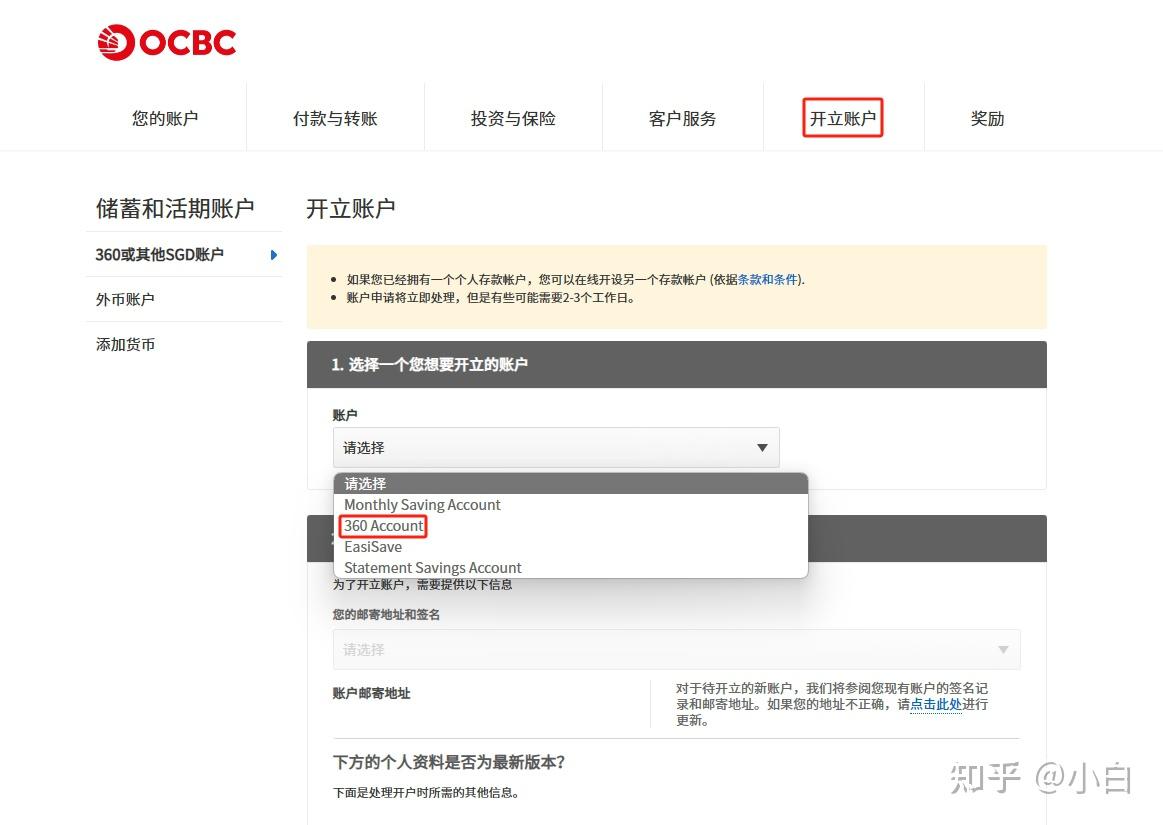The width and height of the screenshot is (1163, 825).
Task: Click the OCBC logo
Action: pos(165,41)
